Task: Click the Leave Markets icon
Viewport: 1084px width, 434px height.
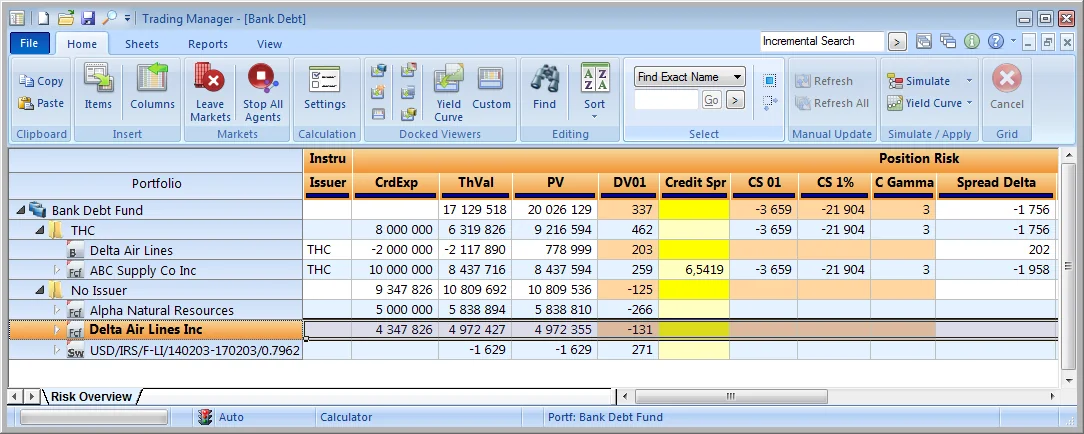Action: (210, 80)
